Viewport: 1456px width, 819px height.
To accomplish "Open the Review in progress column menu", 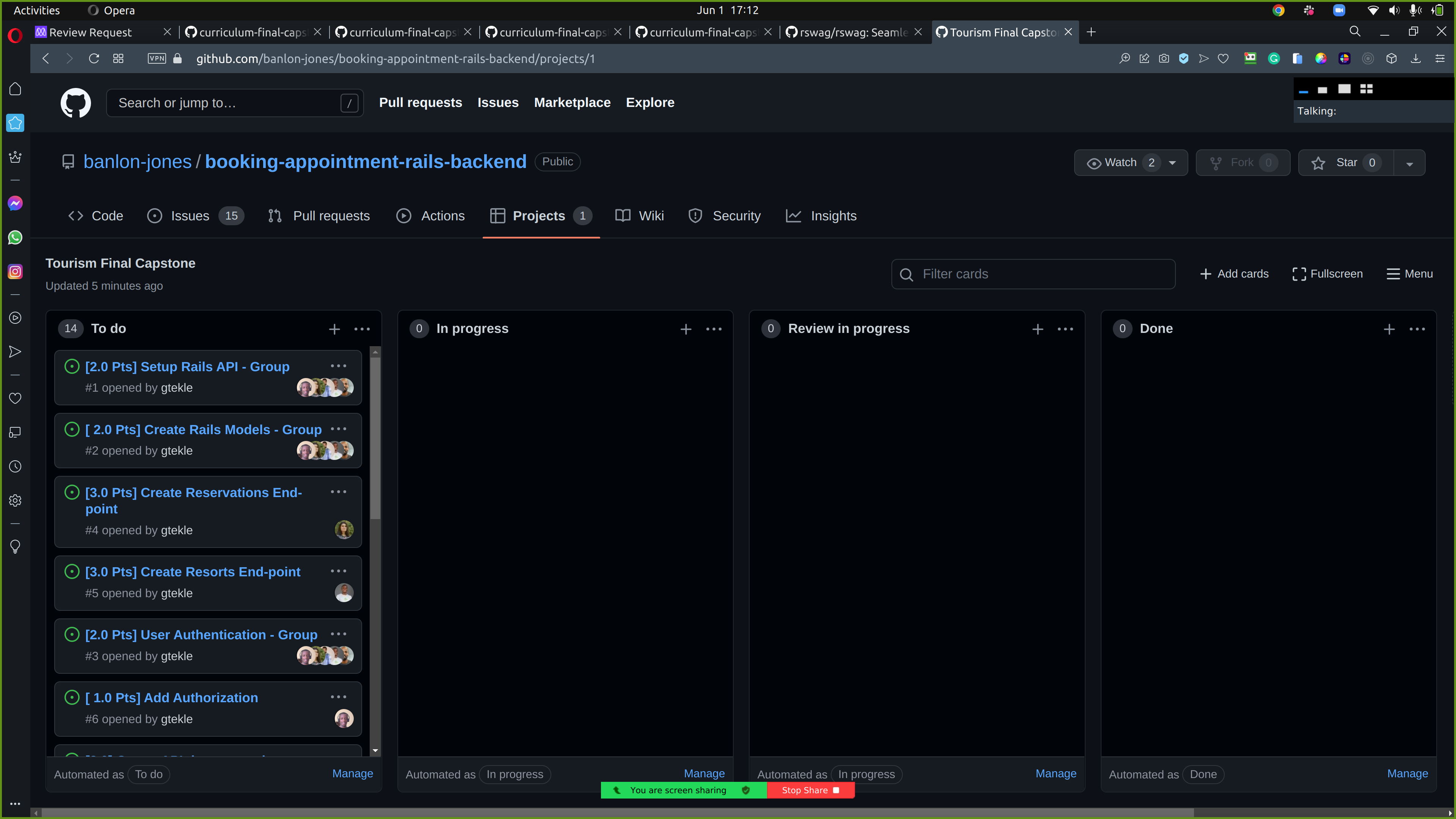I will pyautogui.click(x=1065, y=328).
